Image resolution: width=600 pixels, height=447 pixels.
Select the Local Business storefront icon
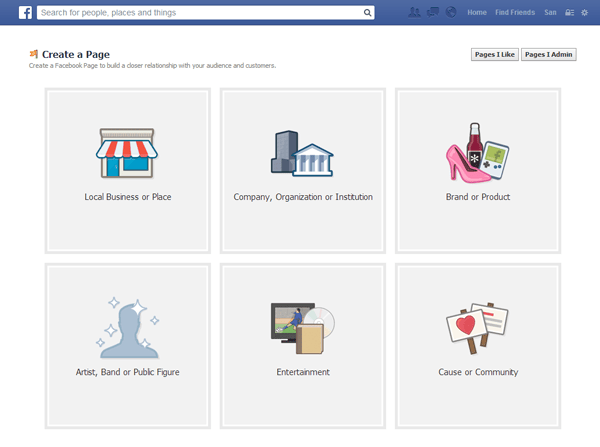[127, 153]
